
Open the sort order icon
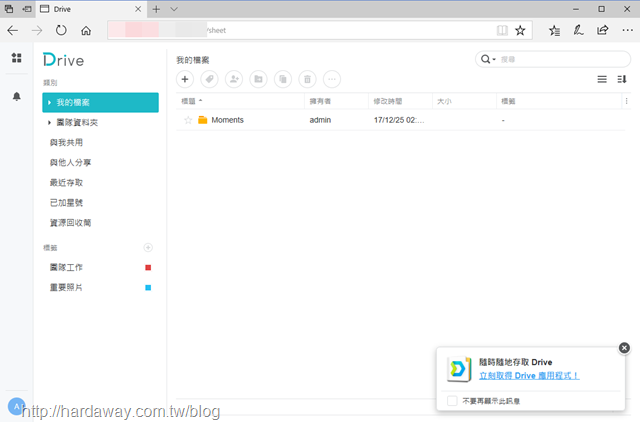coord(622,79)
